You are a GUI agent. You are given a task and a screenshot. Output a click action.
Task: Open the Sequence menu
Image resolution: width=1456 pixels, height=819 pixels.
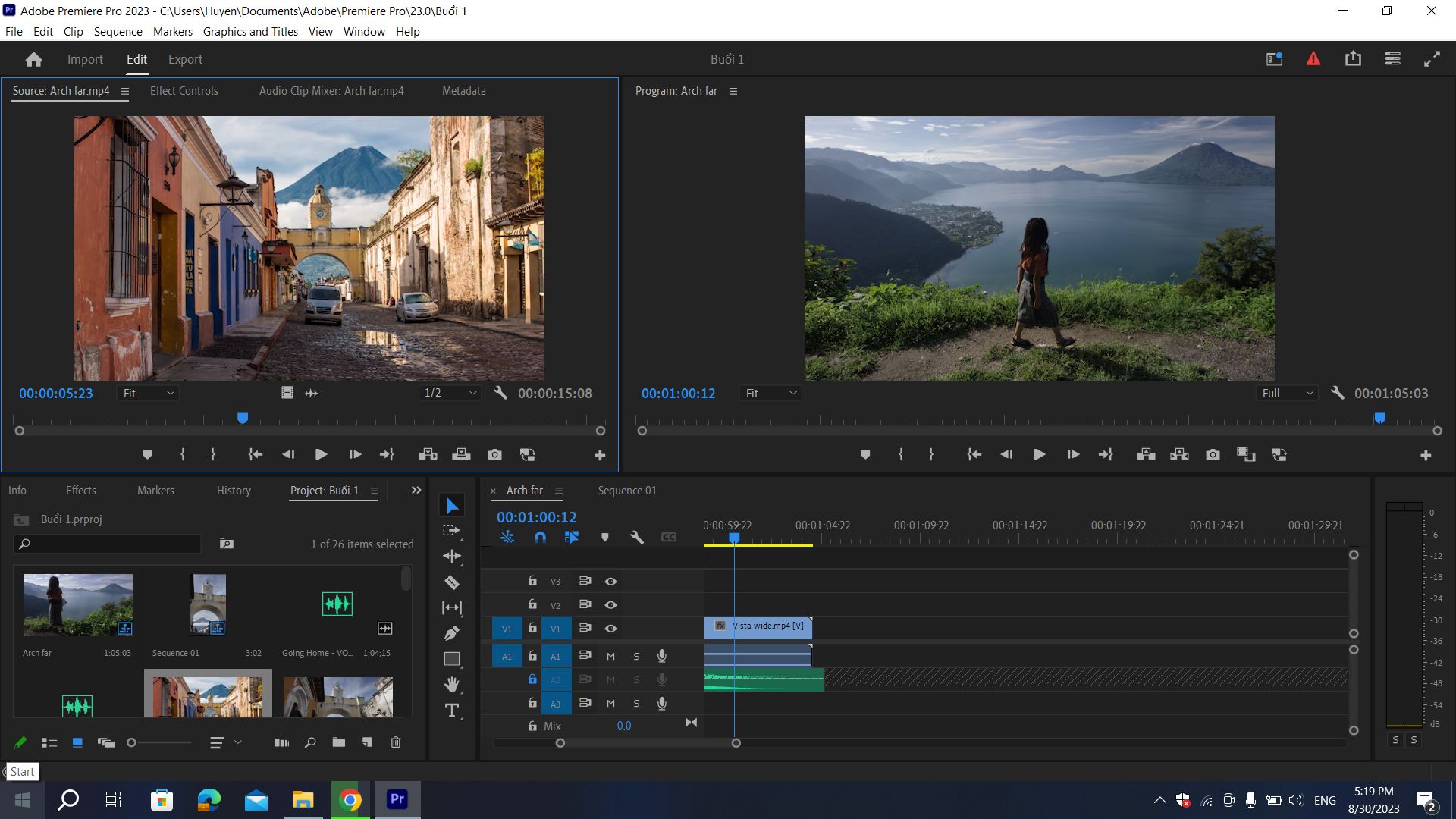(x=118, y=32)
